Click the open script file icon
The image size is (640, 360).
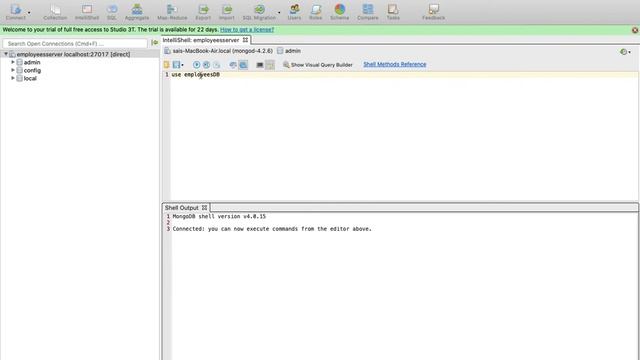167,64
